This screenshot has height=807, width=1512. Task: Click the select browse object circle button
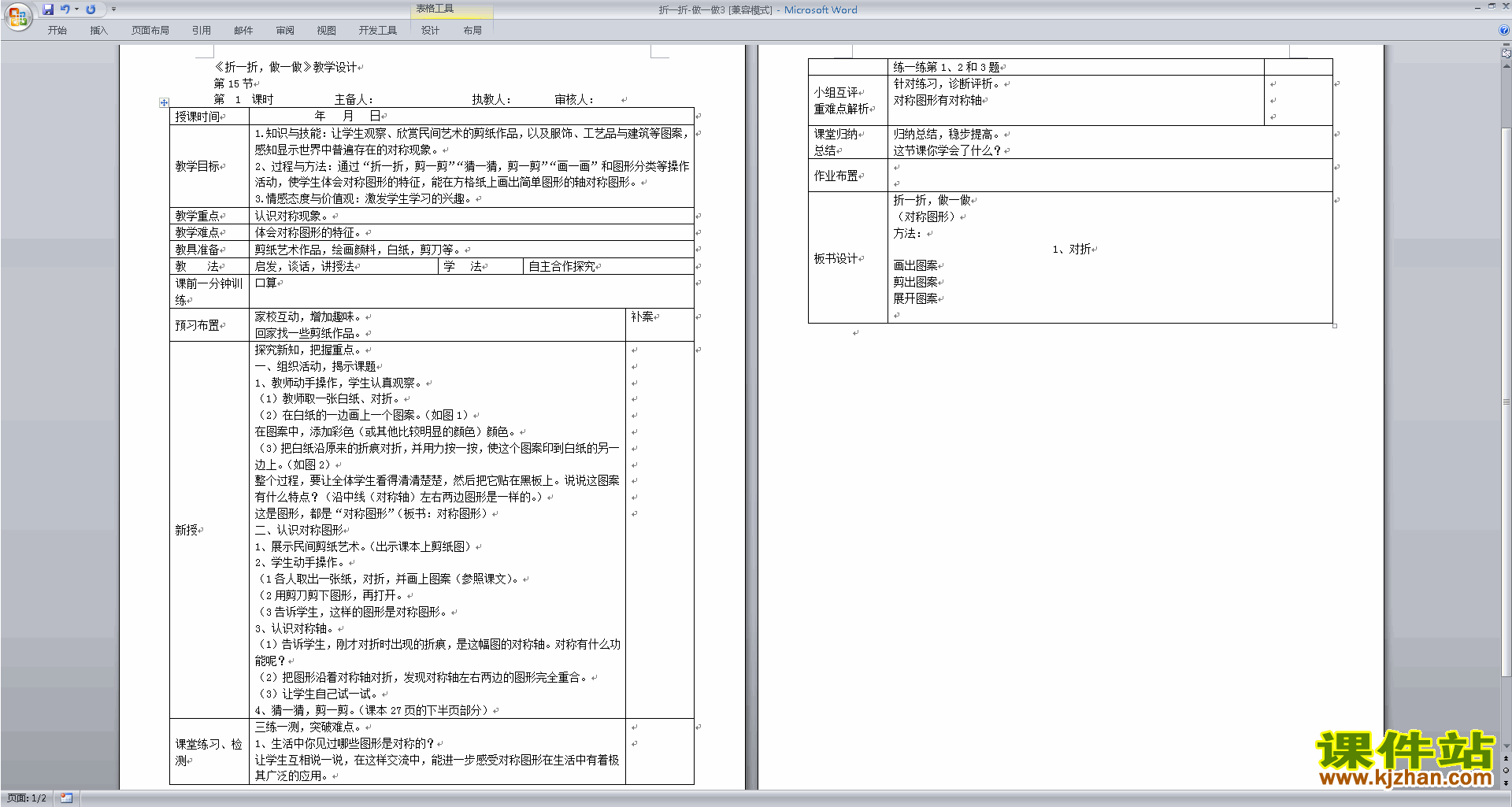tap(1506, 771)
